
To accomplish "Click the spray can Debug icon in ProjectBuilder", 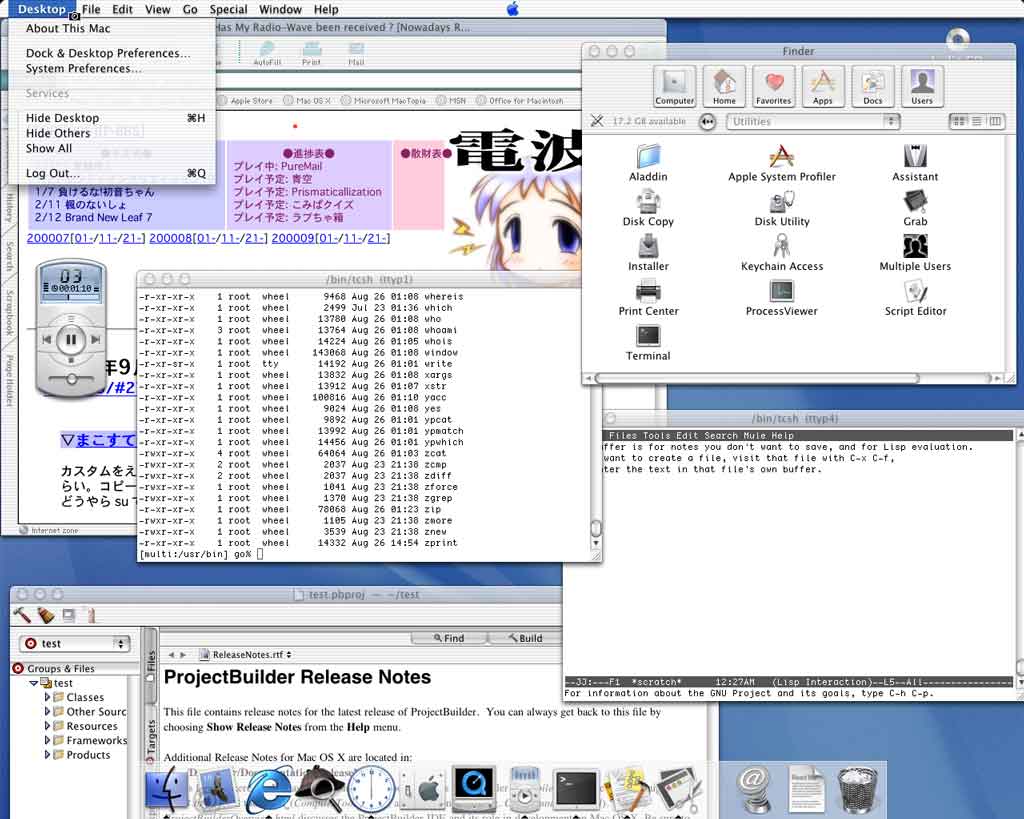I will [91, 615].
